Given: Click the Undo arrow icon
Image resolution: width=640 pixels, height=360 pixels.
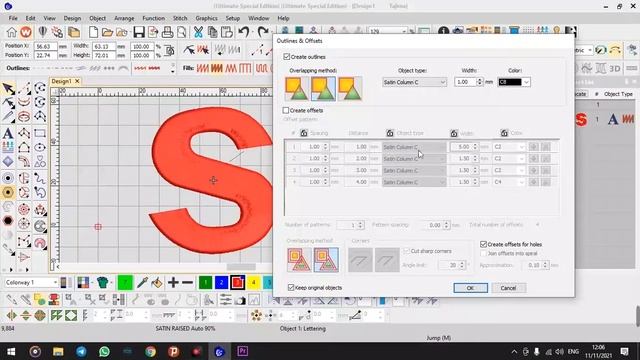Looking at the screenshot, I should (244, 32).
